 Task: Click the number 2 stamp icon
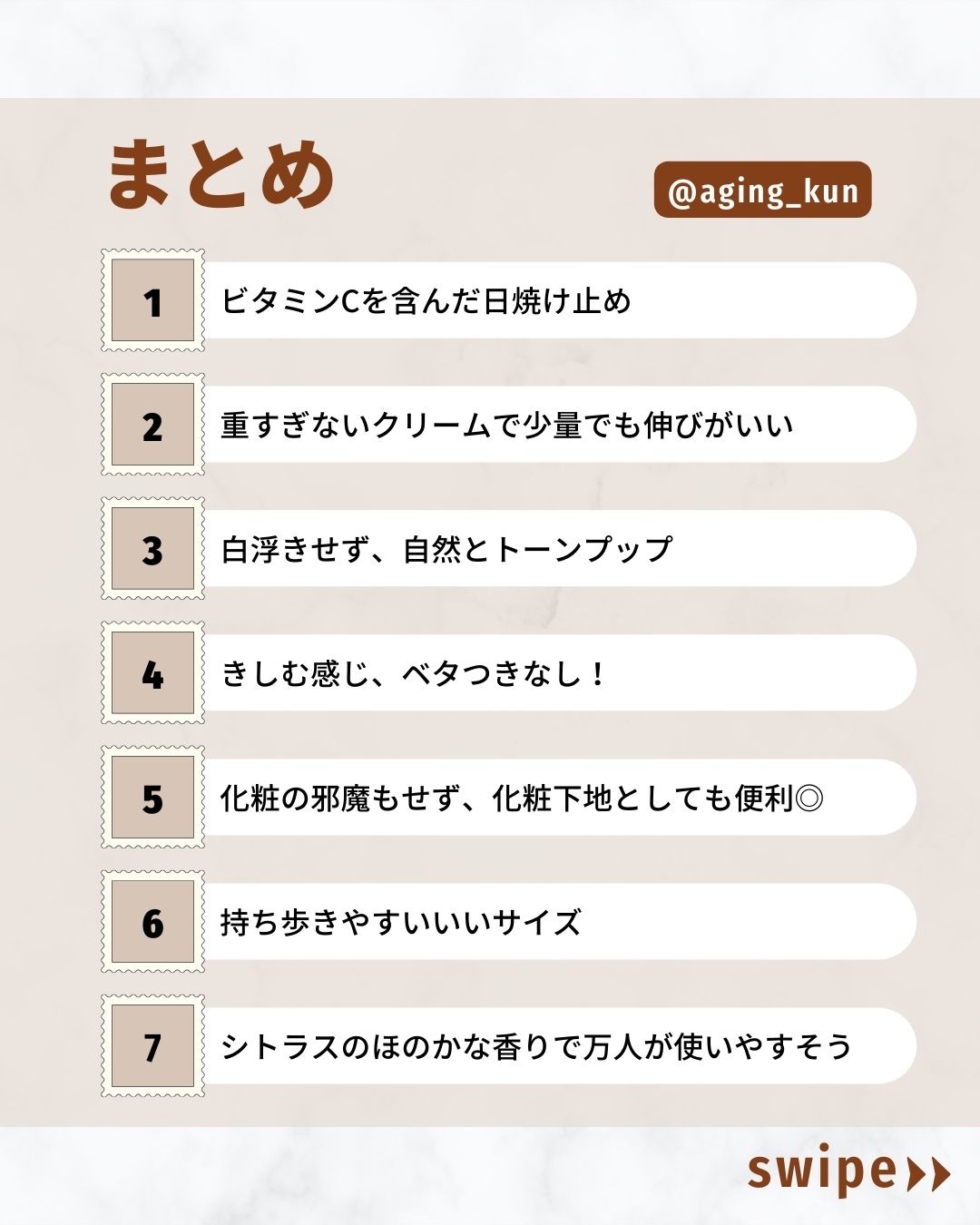coord(152,425)
